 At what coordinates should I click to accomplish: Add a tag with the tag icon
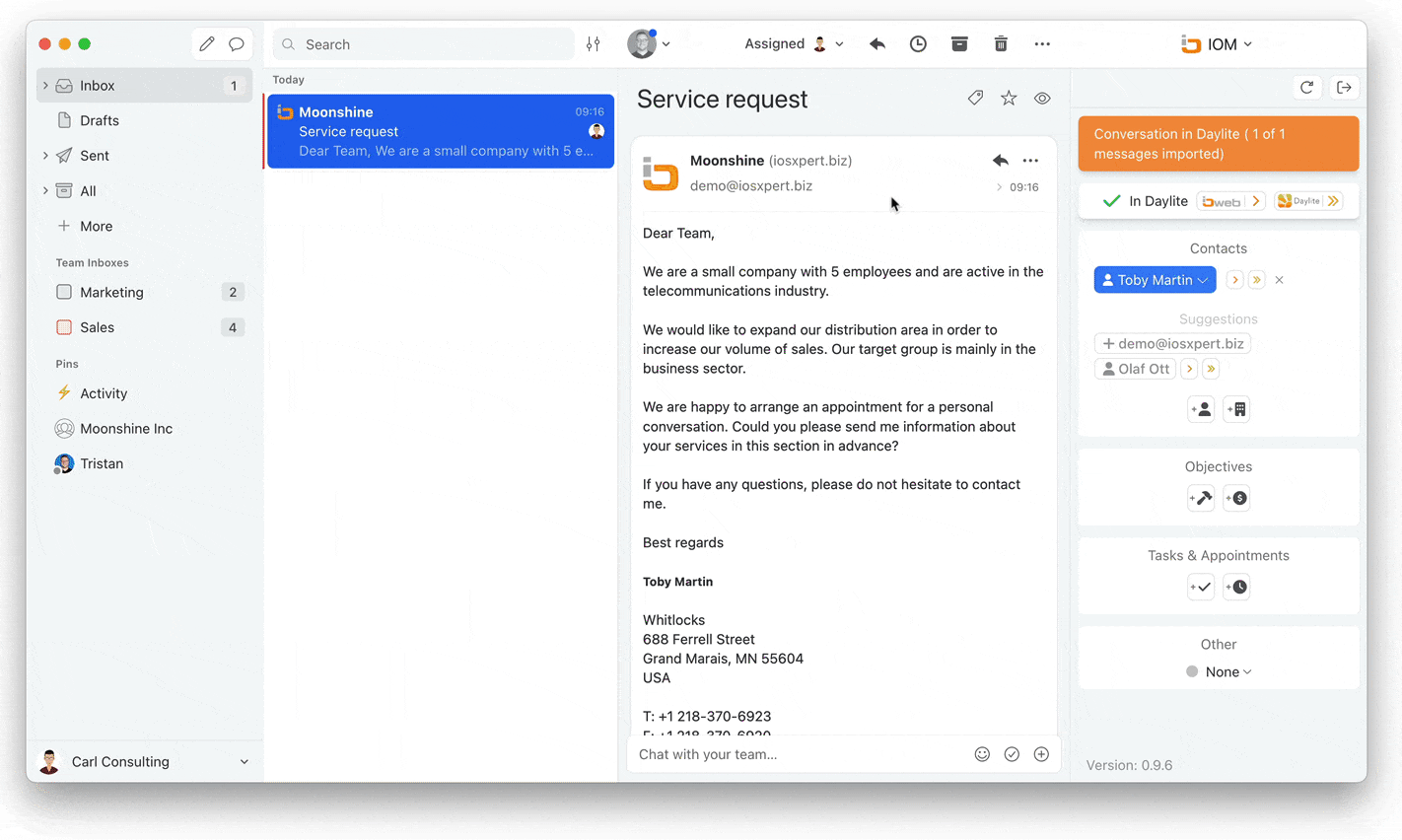(975, 98)
